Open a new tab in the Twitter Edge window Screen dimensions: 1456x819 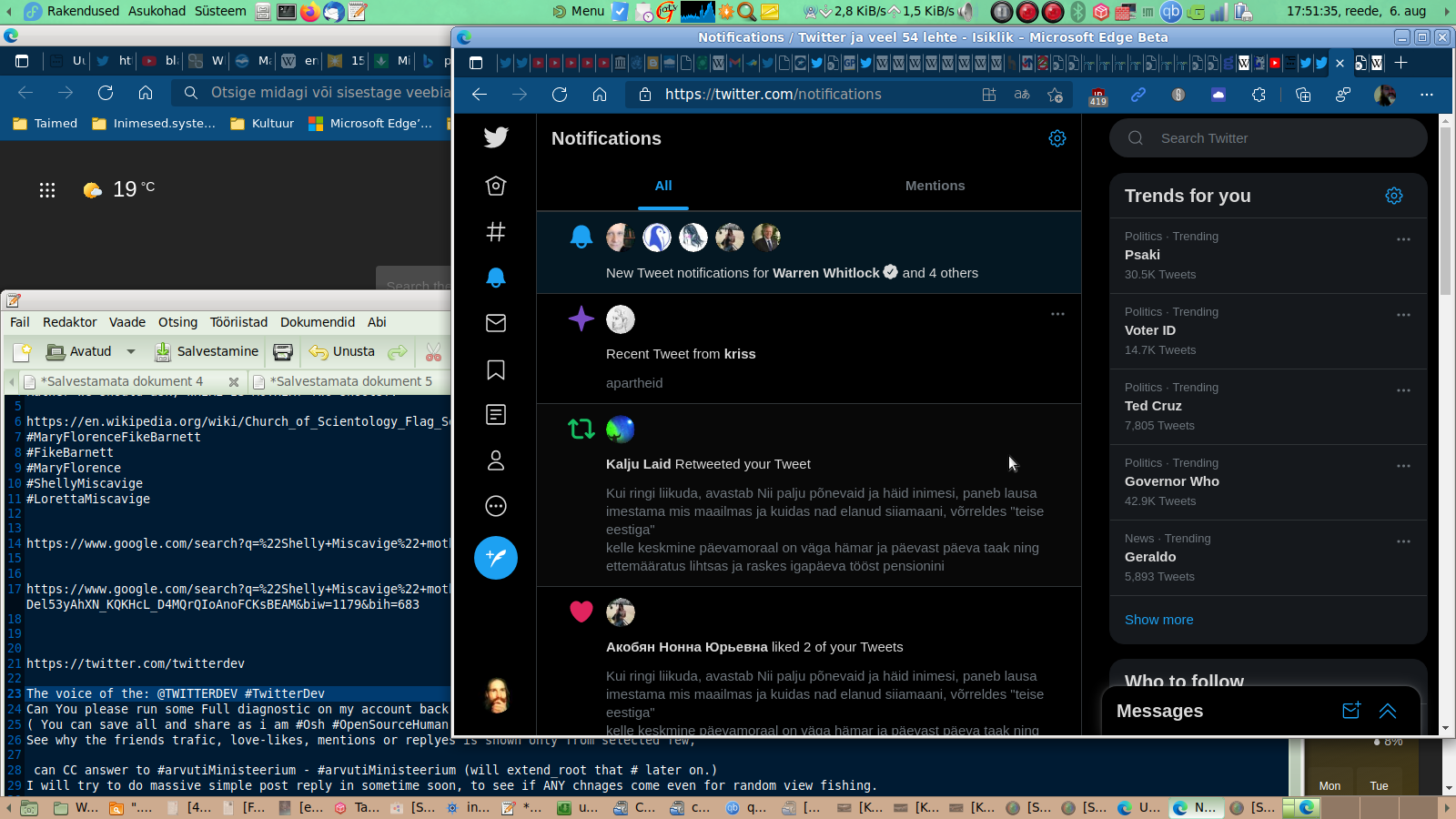point(1401,62)
